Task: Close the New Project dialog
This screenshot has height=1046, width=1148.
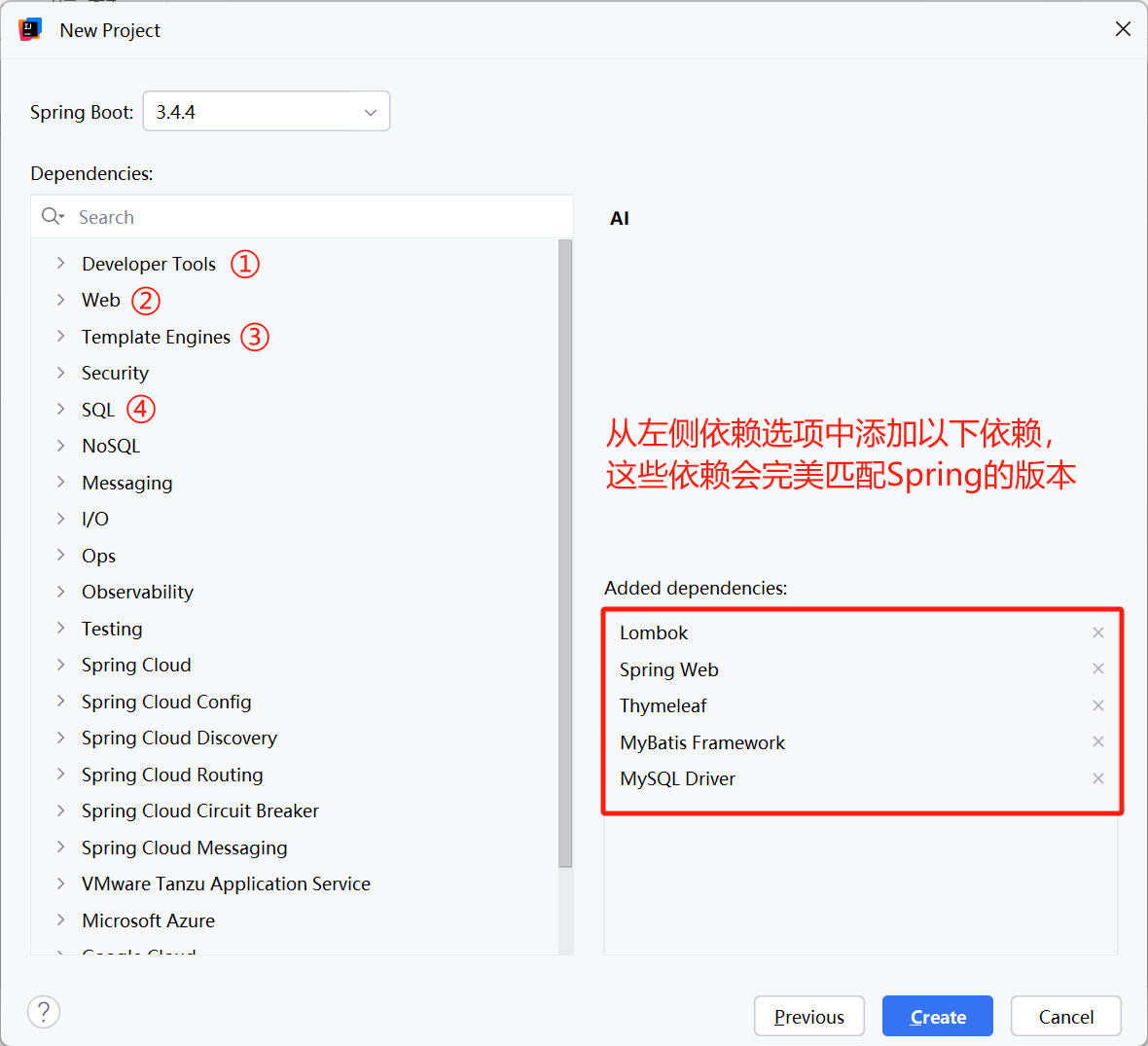Action: pyautogui.click(x=1123, y=28)
